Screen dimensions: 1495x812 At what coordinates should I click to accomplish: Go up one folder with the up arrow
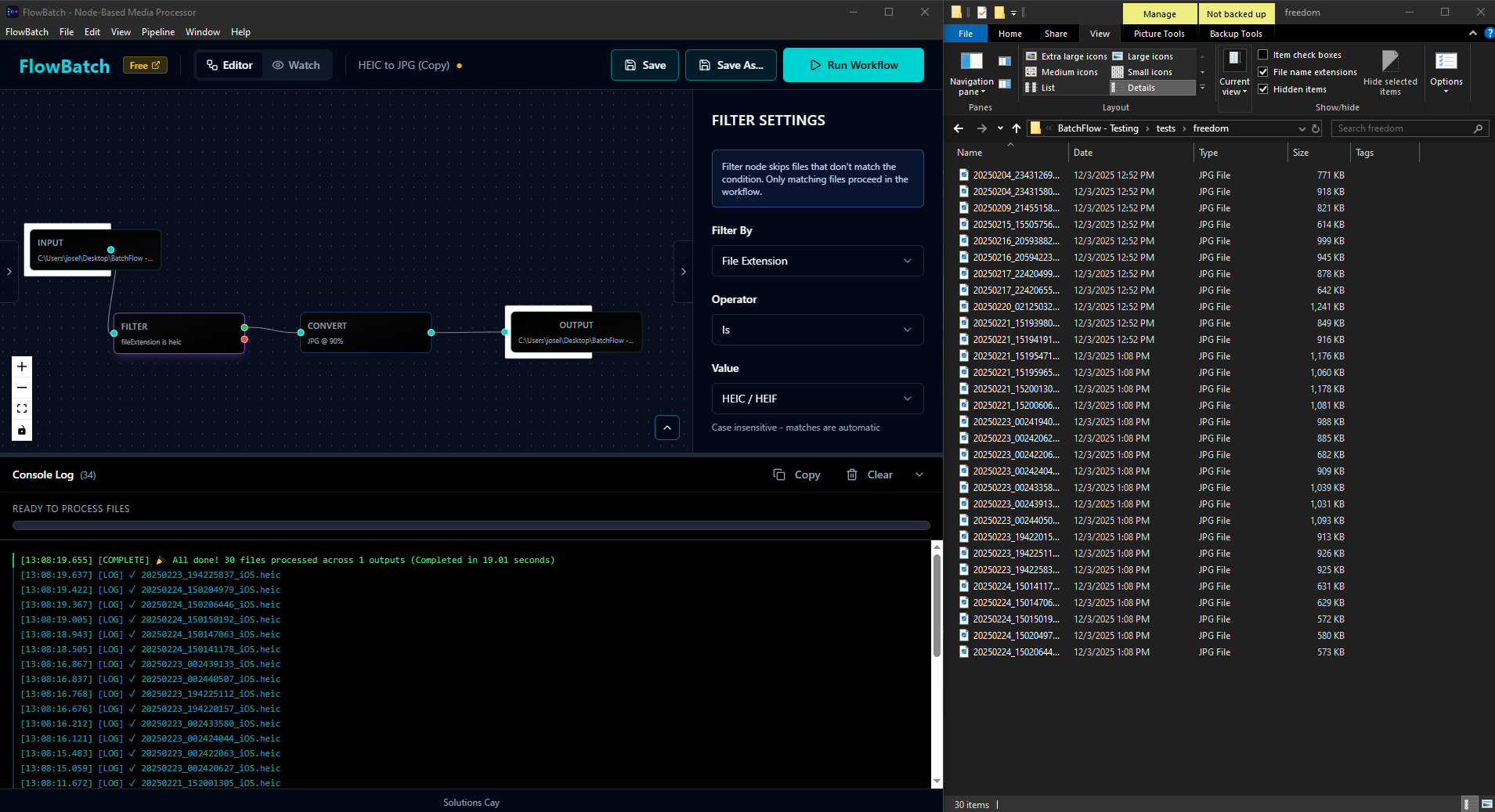(1017, 128)
